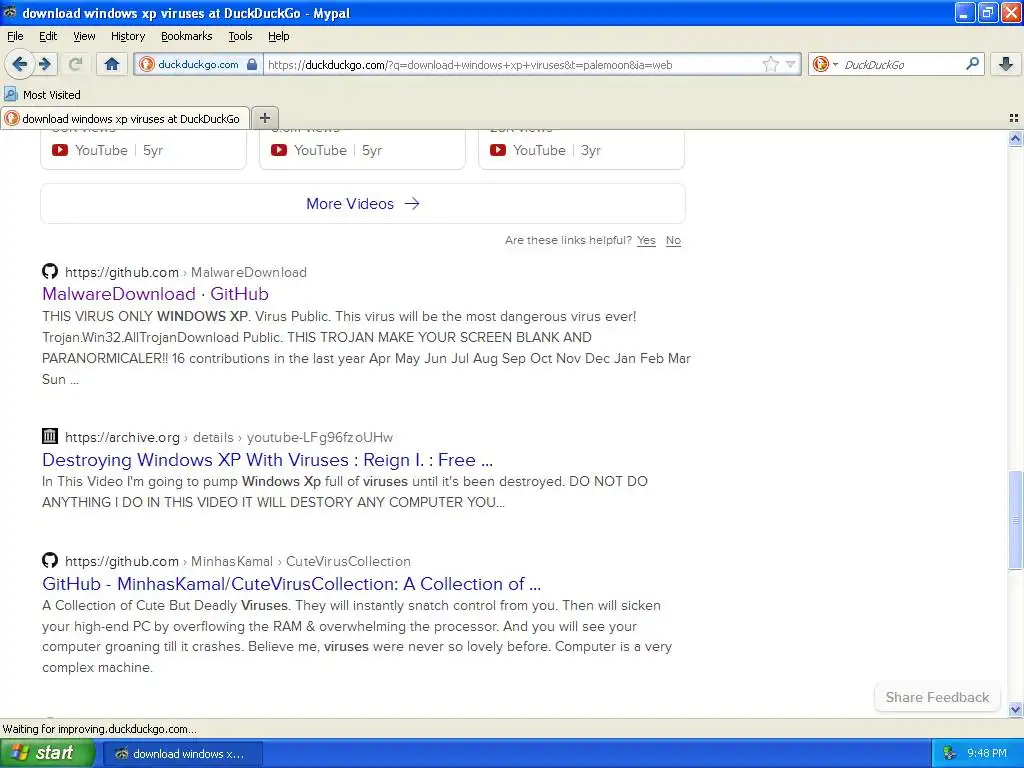Click the 9:48 PM taskbar clock
Screen dimensions: 1024x768
(987, 754)
